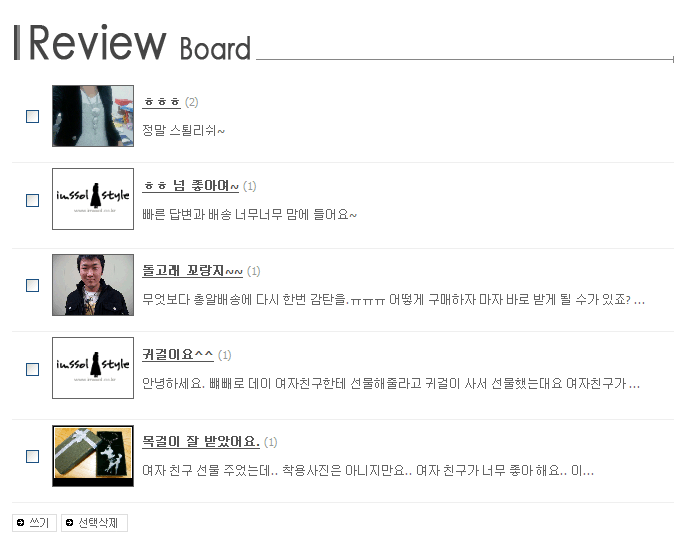Open the gift box photo thumbnail
Image resolution: width=689 pixels, height=556 pixels.
pos(93,456)
